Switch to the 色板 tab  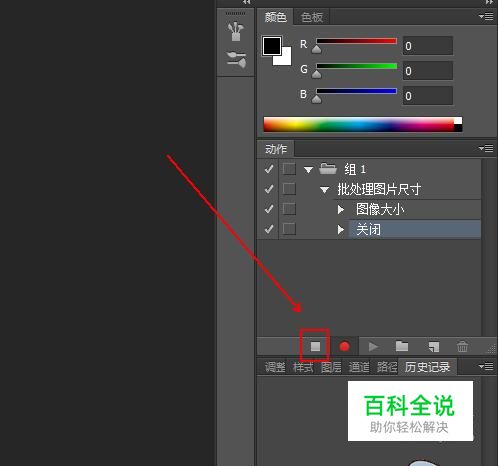point(312,17)
